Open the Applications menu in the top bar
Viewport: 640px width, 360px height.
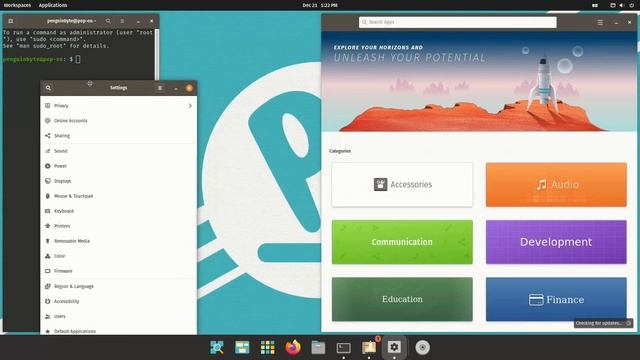coord(53,5)
